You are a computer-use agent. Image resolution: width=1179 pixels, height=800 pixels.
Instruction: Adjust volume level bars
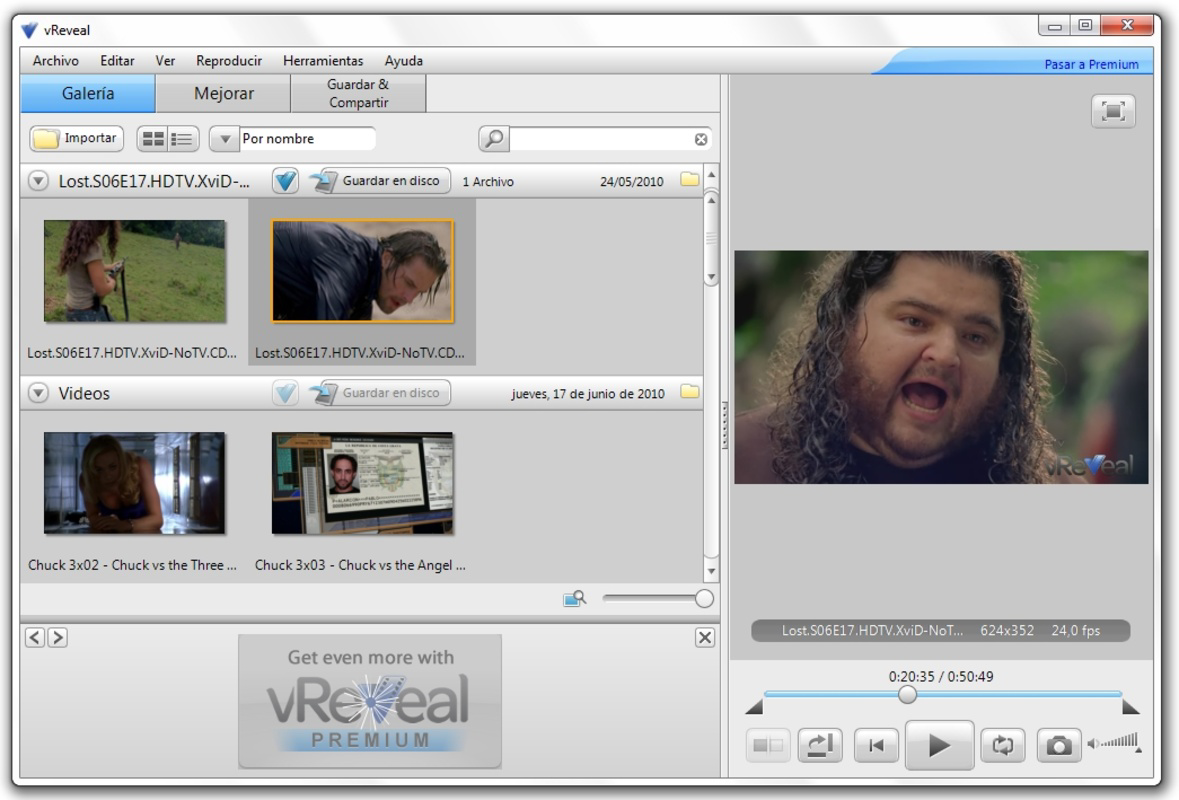coord(1121,742)
